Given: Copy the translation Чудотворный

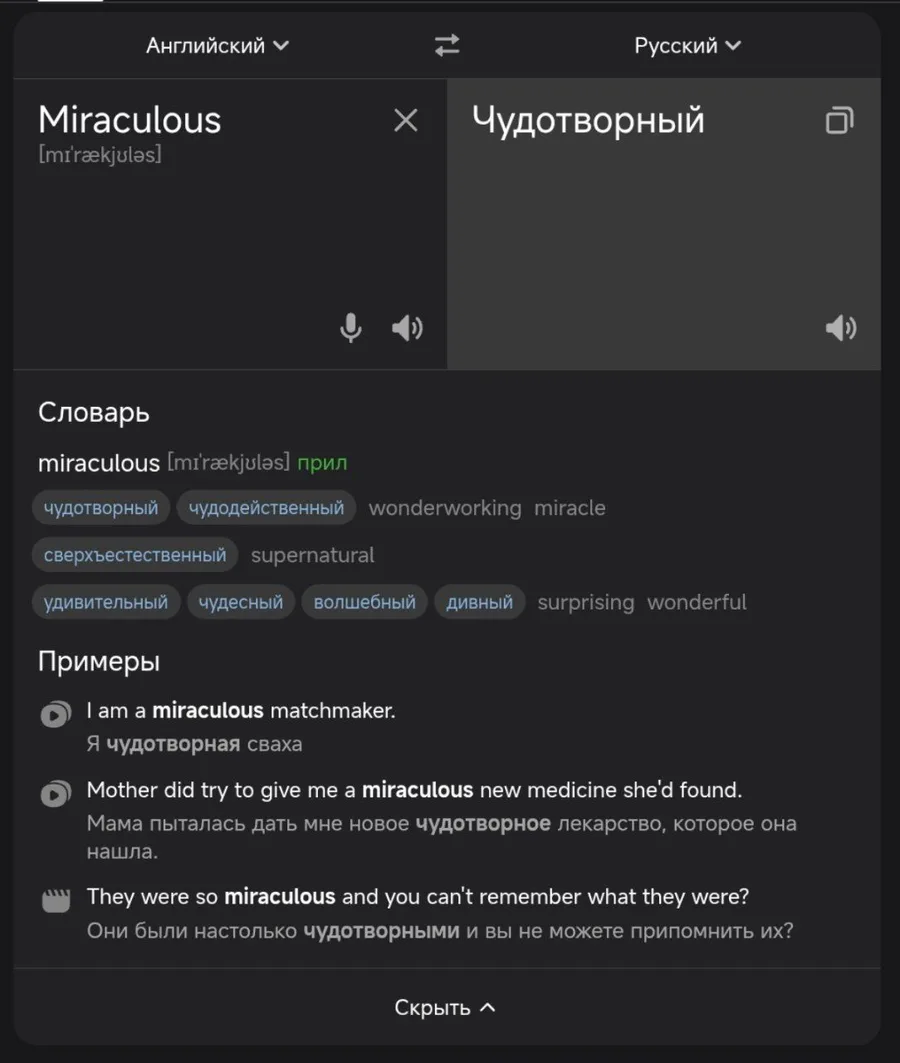Looking at the screenshot, I should [839, 121].
